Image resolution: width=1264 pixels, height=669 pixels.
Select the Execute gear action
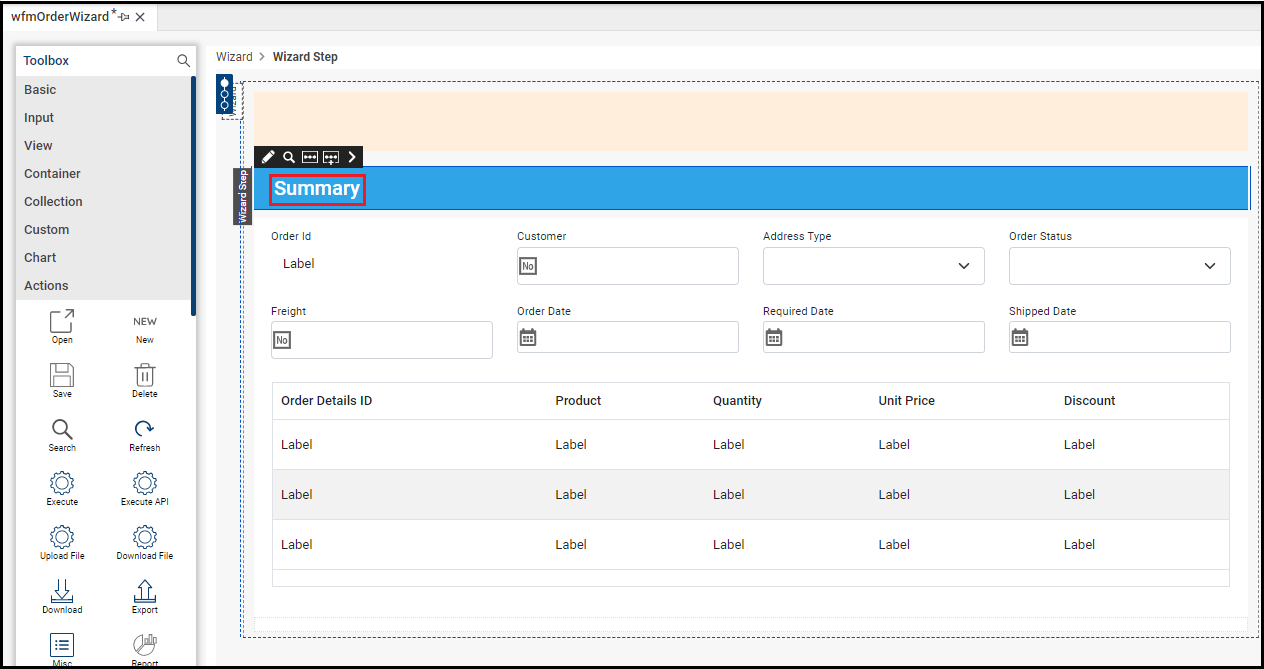[x=62, y=489]
